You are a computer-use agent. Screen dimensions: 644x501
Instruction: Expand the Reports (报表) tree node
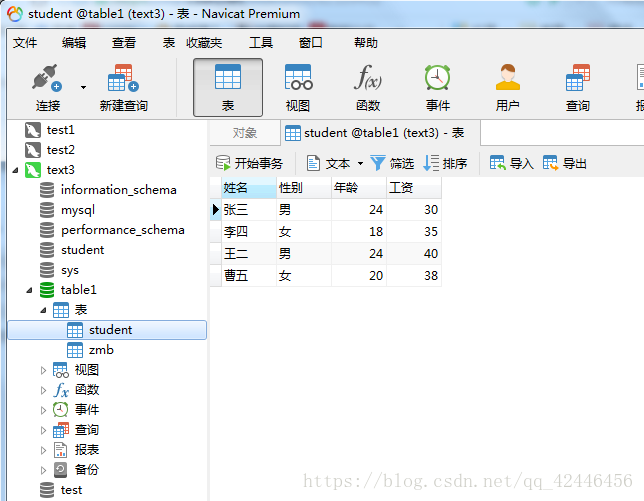pyautogui.click(x=43, y=450)
